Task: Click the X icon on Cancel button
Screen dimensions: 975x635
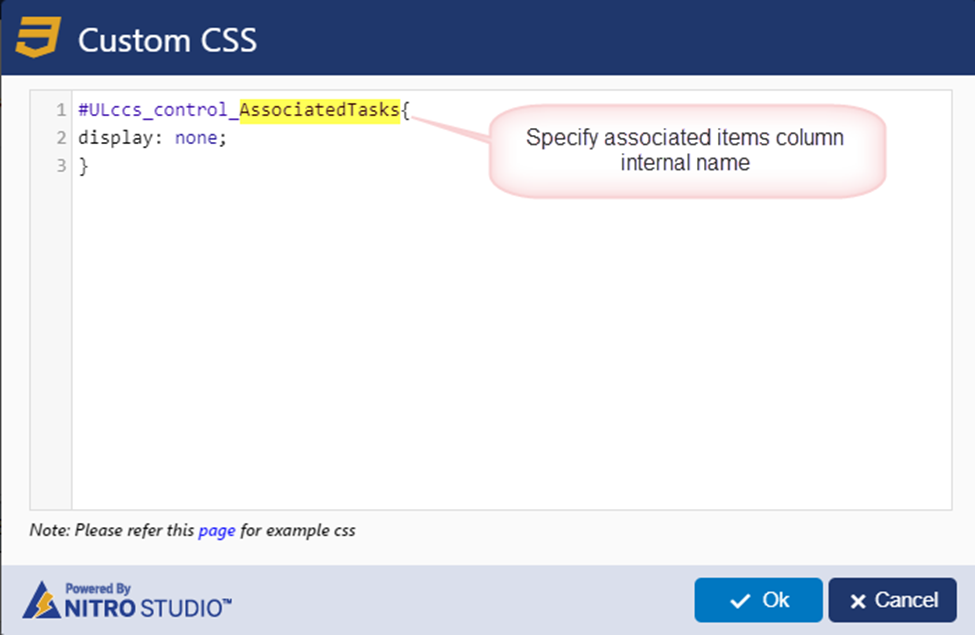Action: [x=858, y=601]
